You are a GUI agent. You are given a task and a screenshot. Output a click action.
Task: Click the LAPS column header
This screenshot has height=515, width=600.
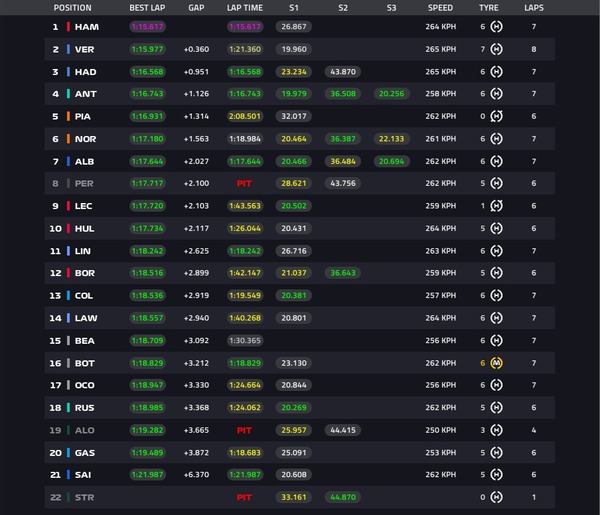point(534,8)
